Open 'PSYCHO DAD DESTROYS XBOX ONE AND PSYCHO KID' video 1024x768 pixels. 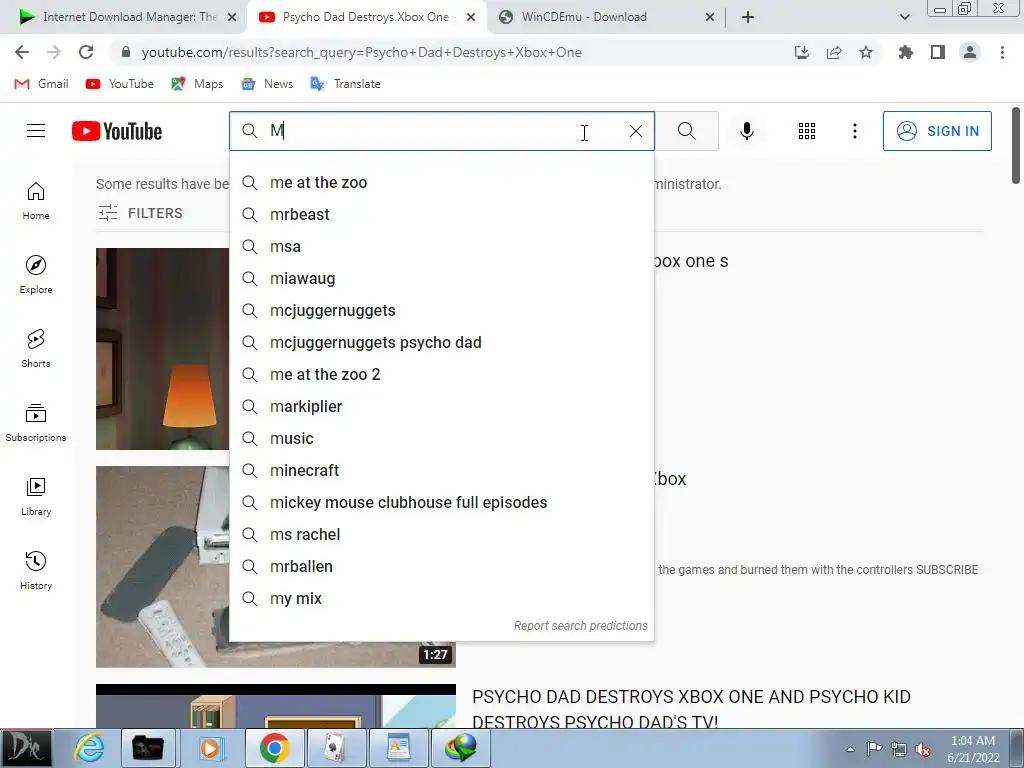click(691, 709)
